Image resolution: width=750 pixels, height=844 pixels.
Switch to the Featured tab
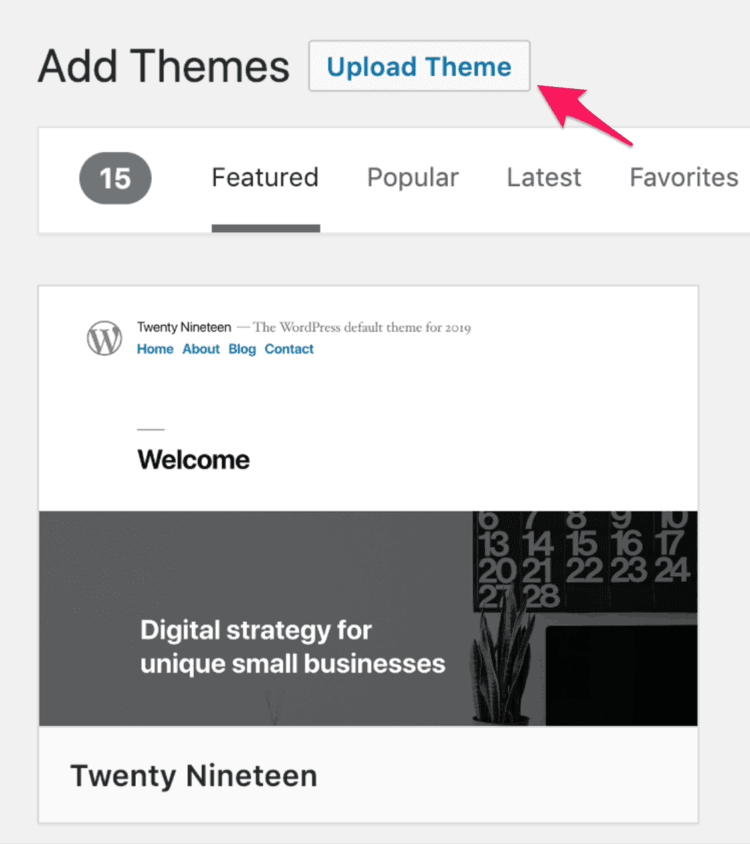[264, 177]
